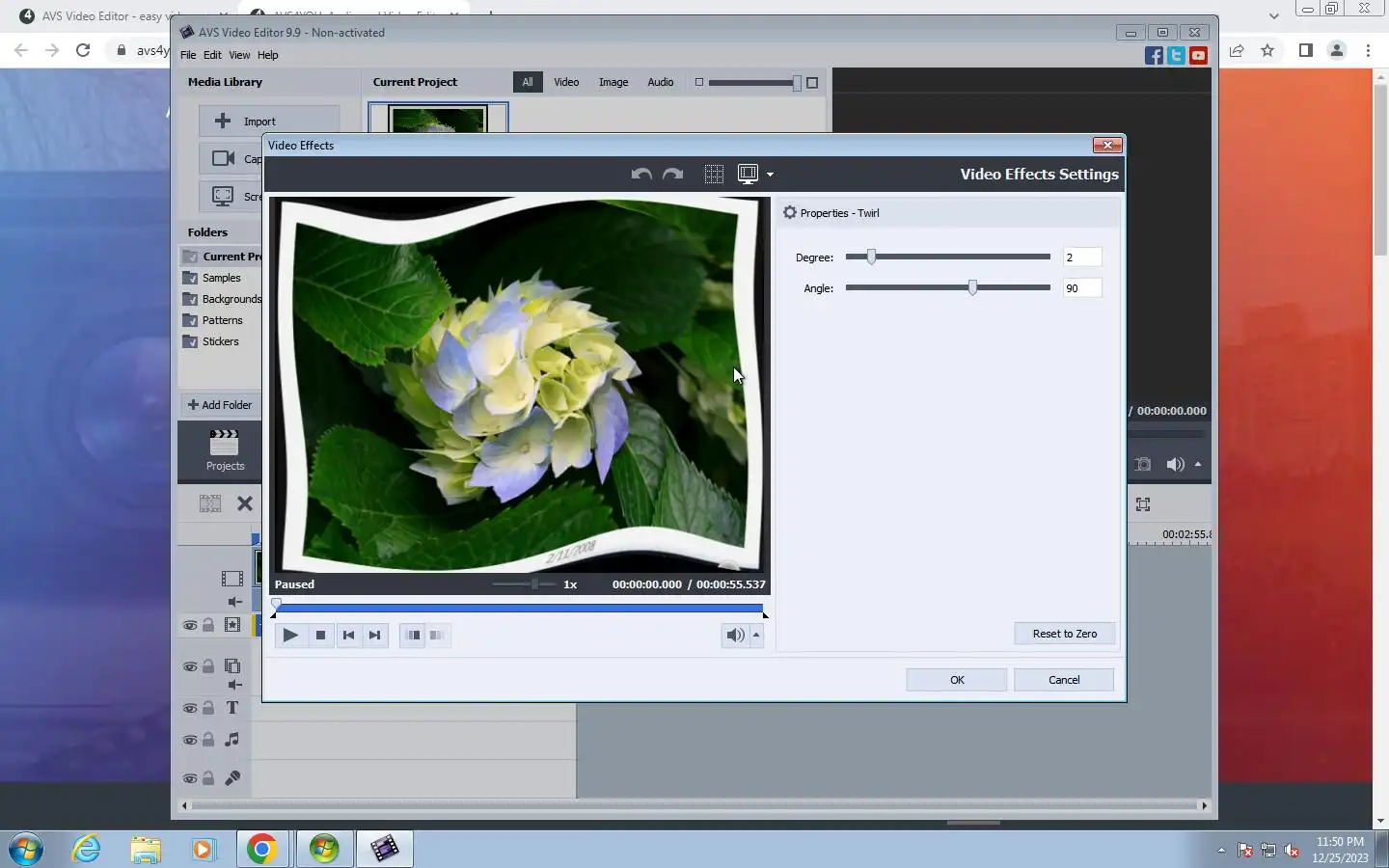
Task: Toggle visibility of the video effects track
Action: 190,625
